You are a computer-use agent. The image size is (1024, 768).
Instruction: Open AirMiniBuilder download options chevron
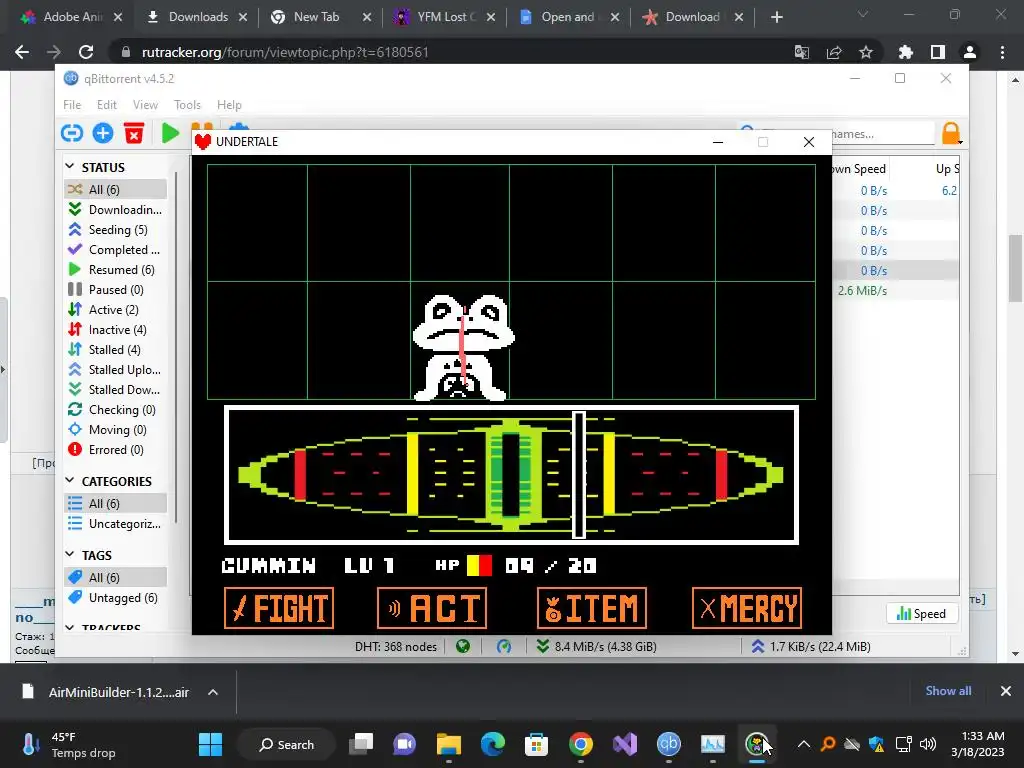213,692
